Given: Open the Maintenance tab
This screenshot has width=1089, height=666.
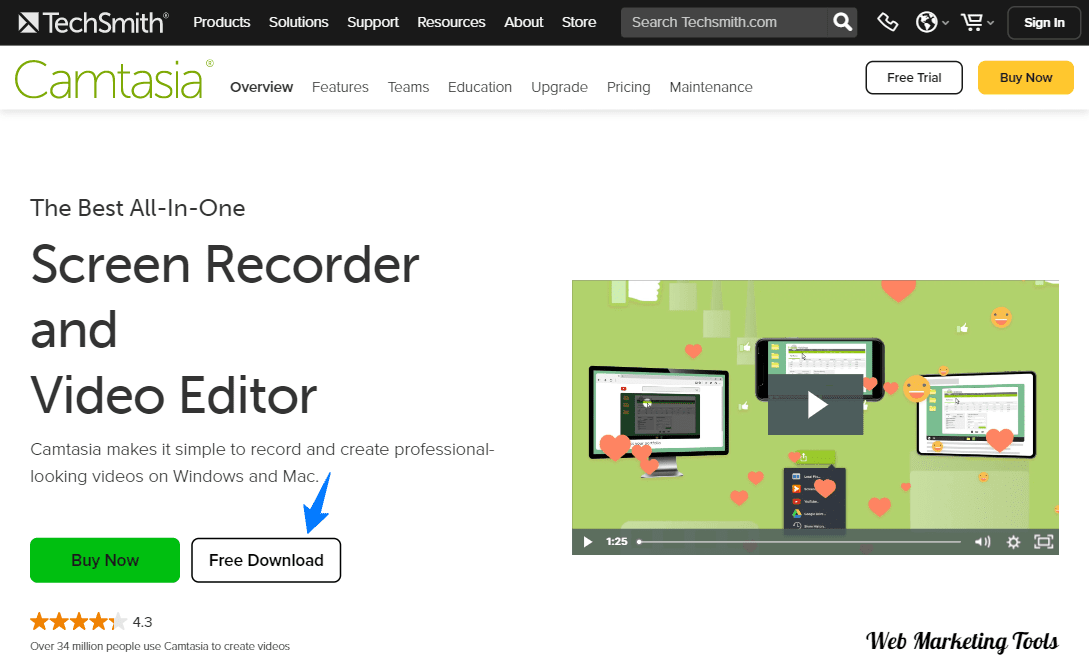Looking at the screenshot, I should point(711,87).
